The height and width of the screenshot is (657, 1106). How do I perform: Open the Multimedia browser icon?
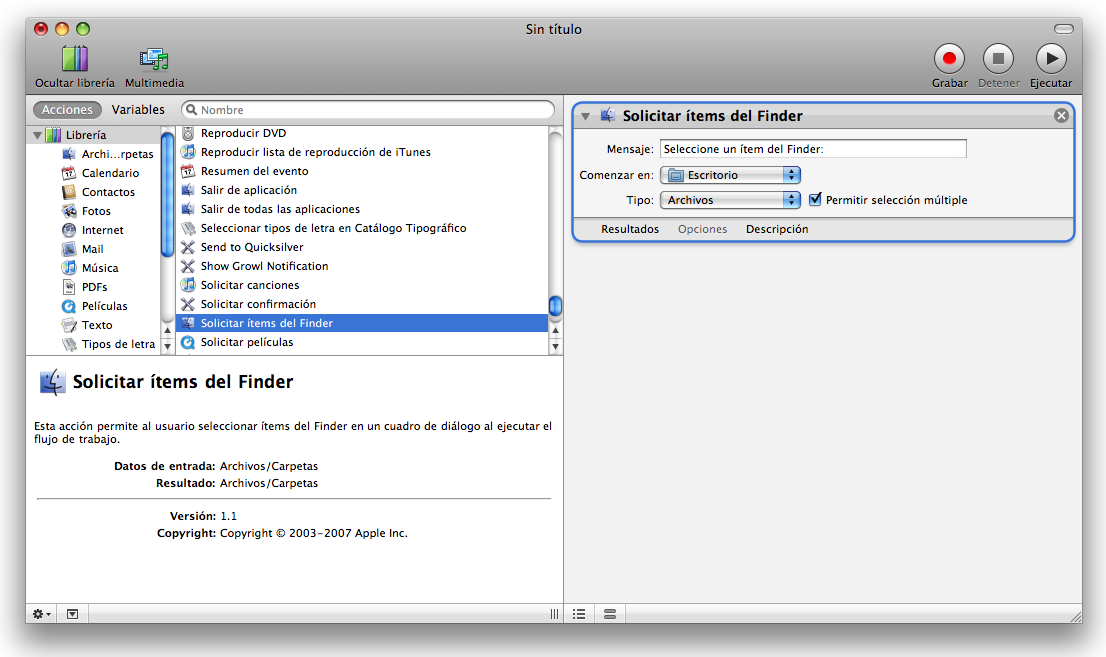(x=154, y=59)
